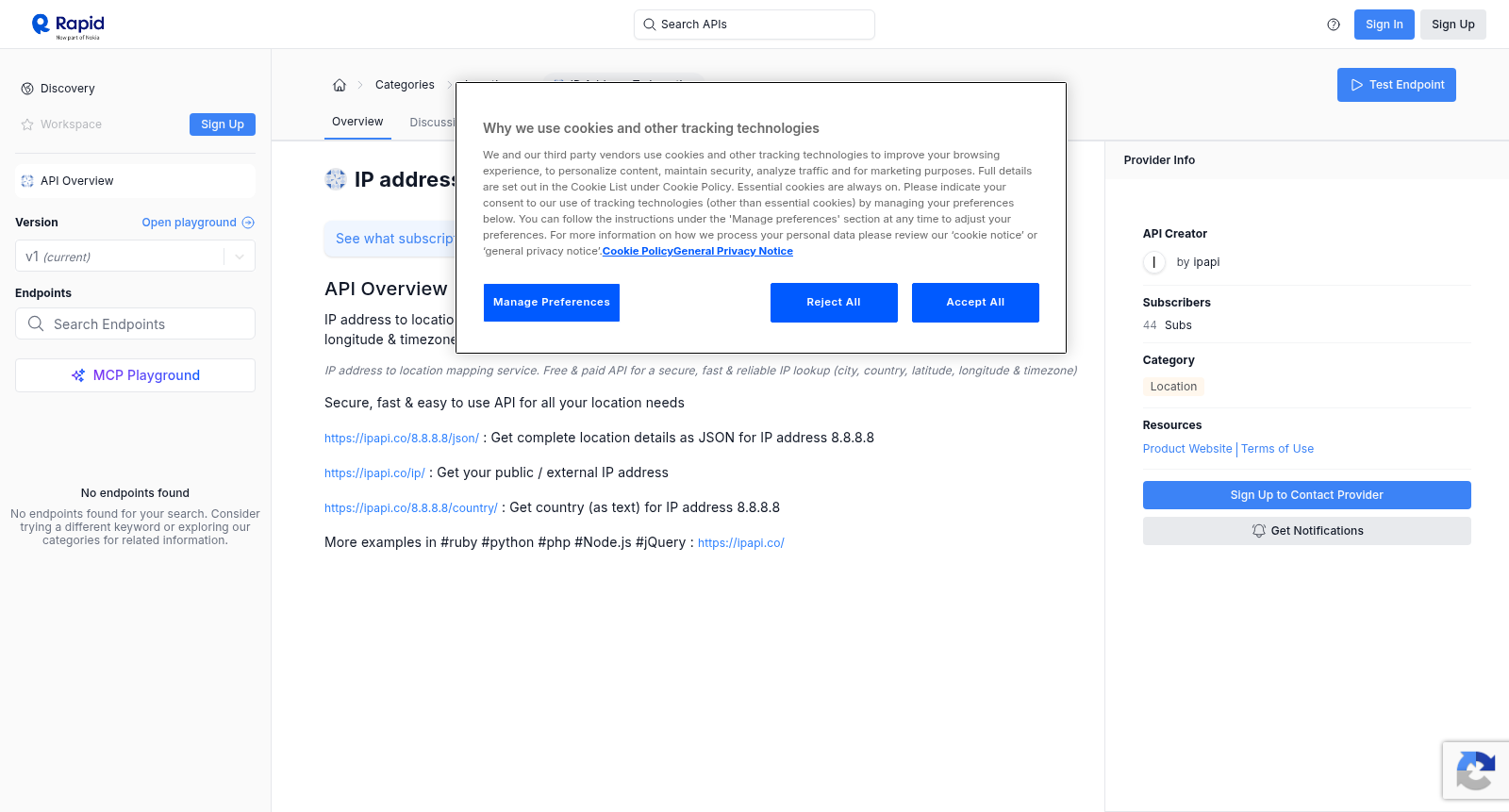Click Sign Up to Contact Provider

point(1306,495)
